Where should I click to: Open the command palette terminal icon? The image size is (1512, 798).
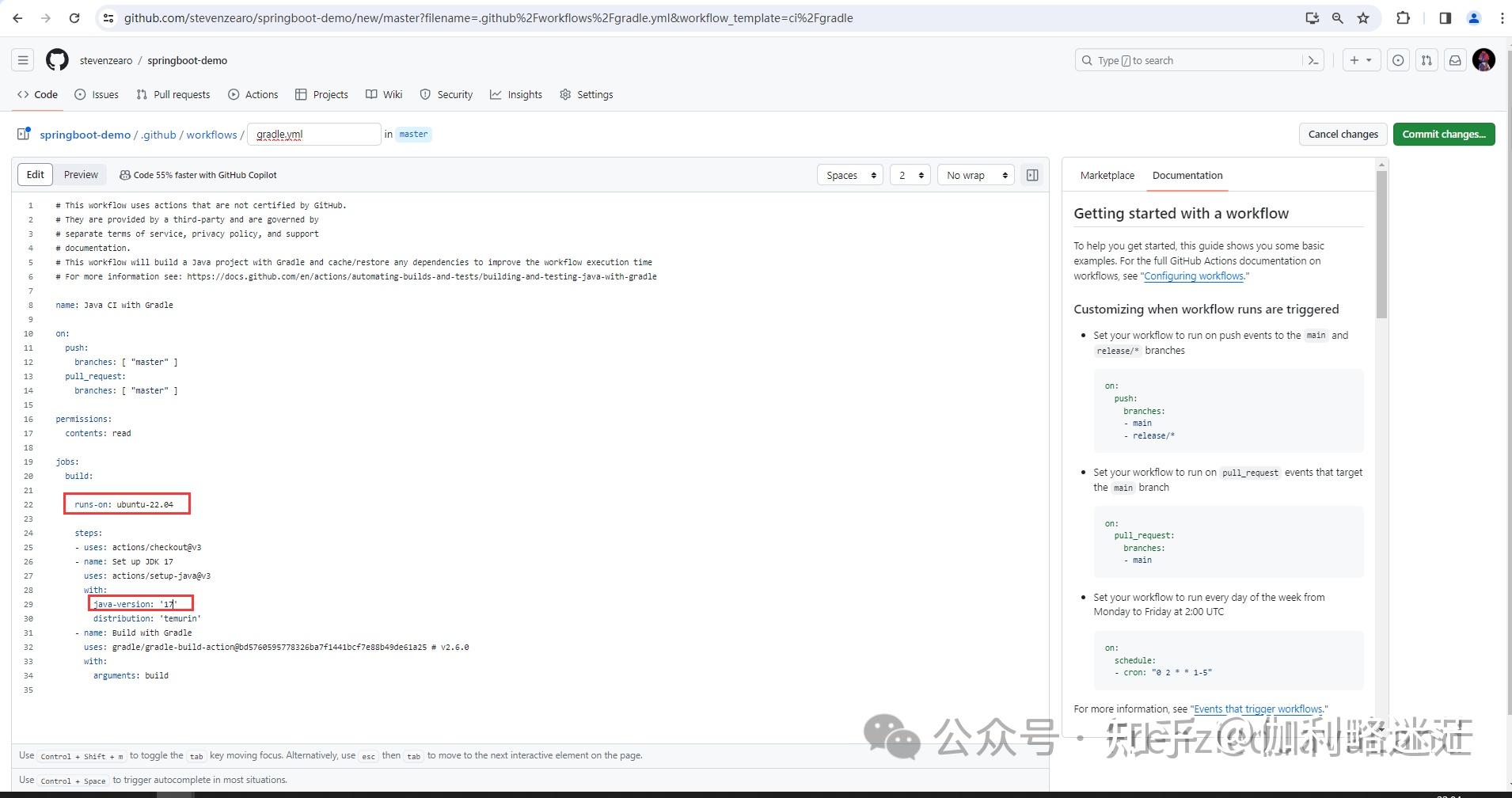(1313, 60)
